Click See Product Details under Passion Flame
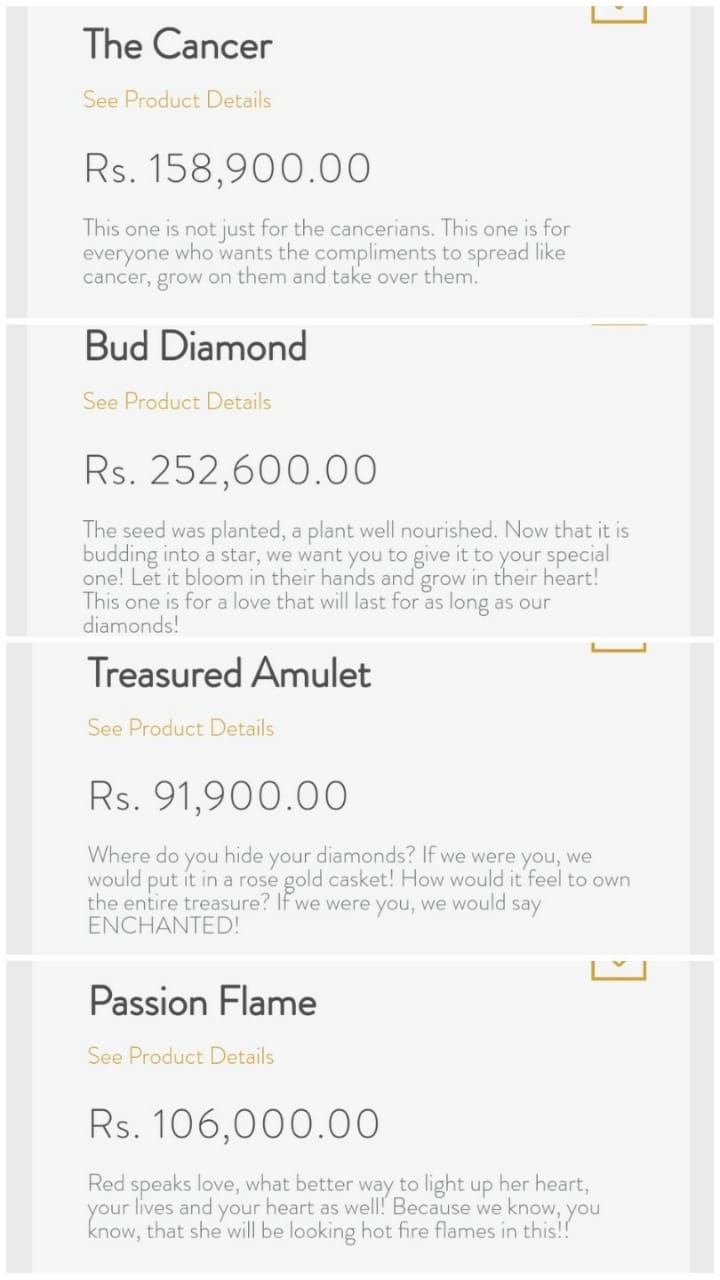 pos(181,1056)
